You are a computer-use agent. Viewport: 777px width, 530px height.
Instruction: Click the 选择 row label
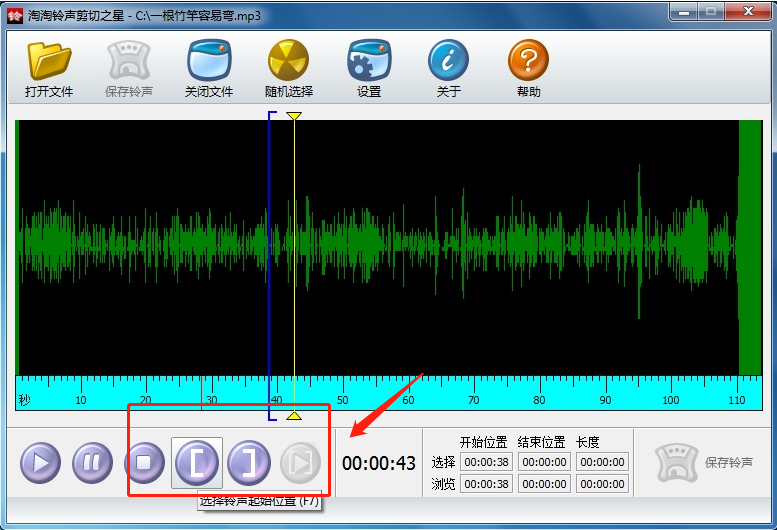(x=443, y=462)
